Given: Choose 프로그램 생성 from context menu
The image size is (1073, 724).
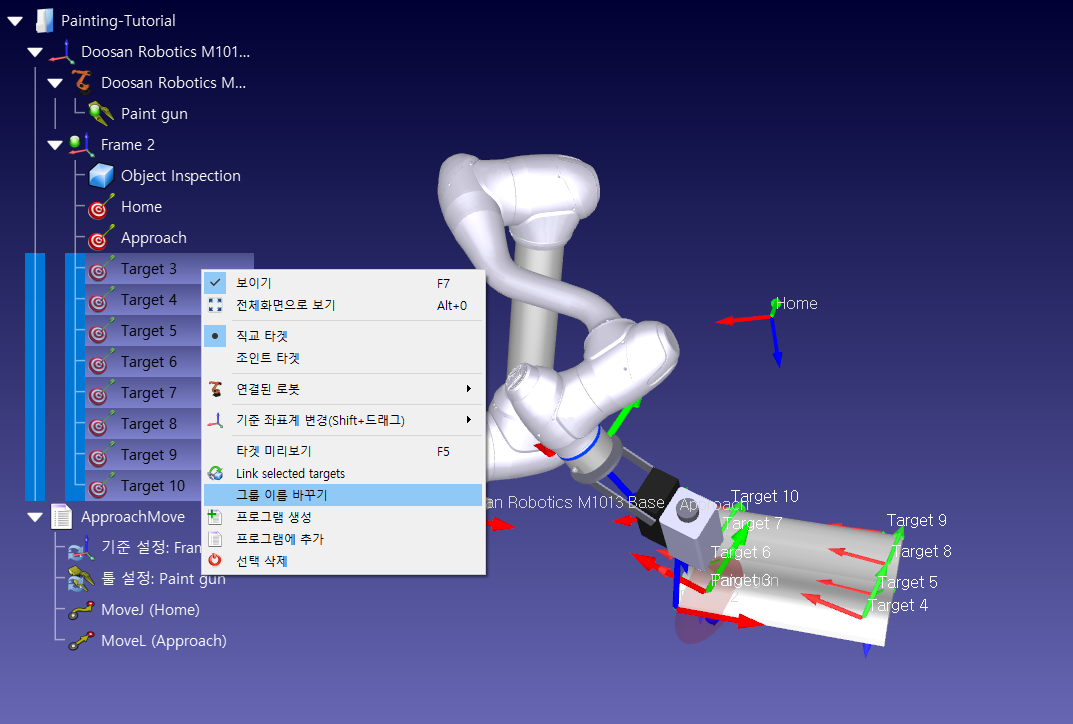Looking at the screenshot, I should point(273,517).
